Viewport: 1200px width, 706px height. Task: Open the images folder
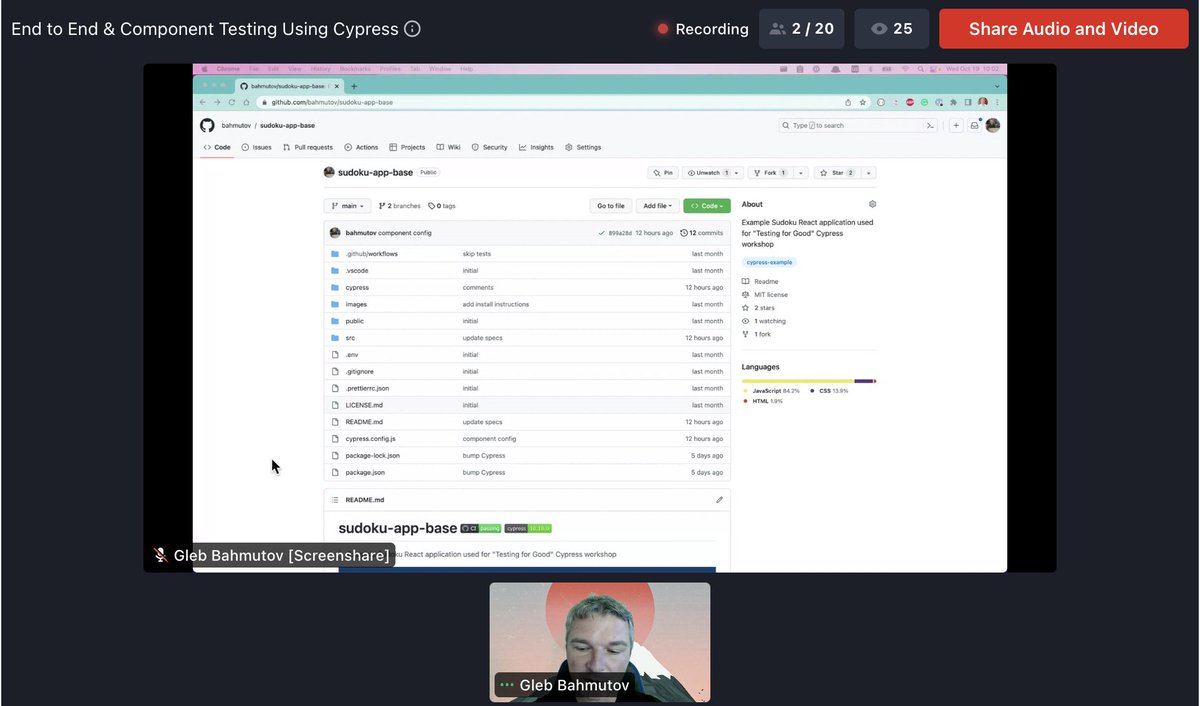click(356, 304)
